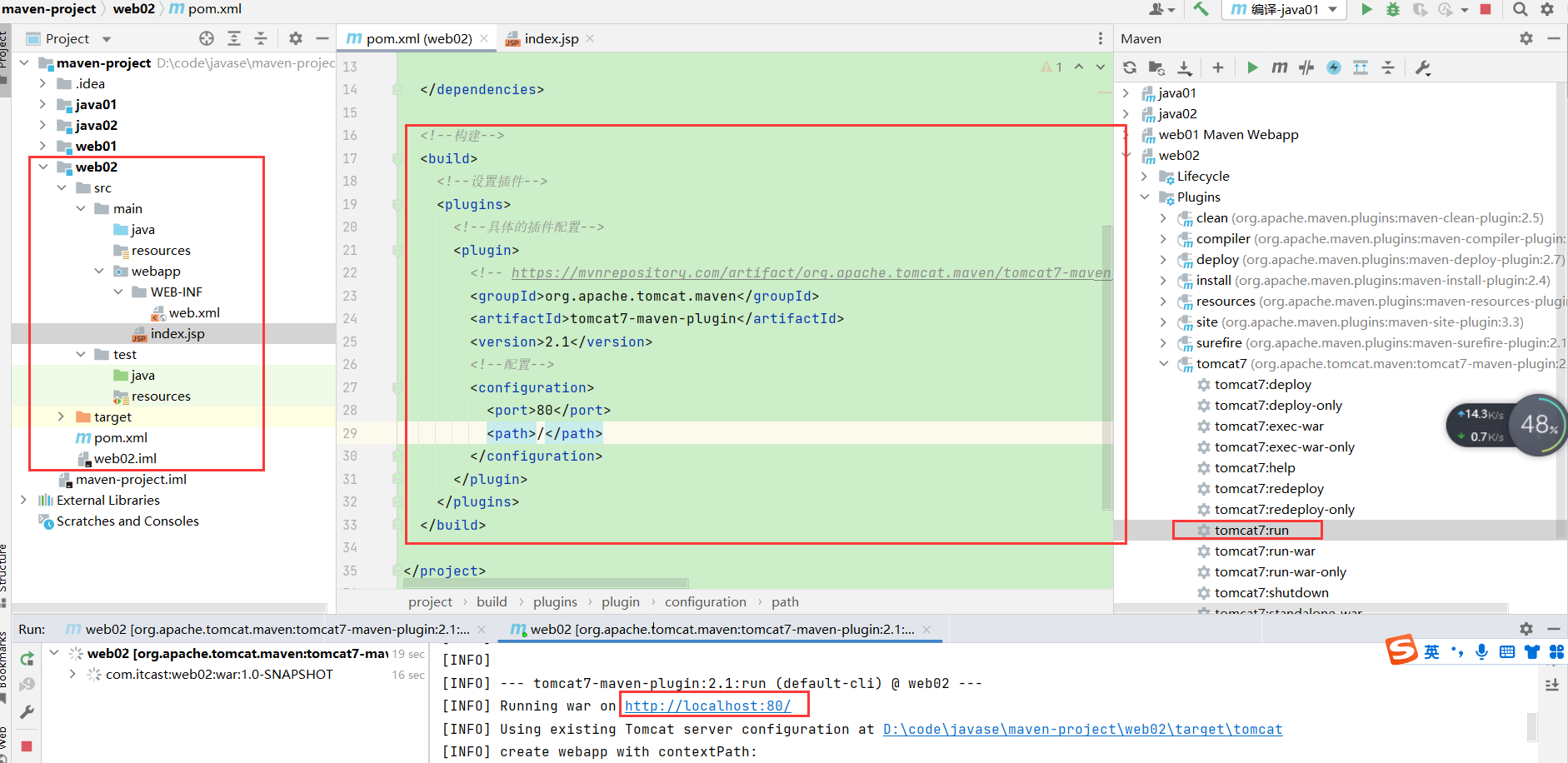Click Execute Maven Goal m icon
Image resolution: width=1568 pixels, height=763 pixels.
click(x=1280, y=67)
